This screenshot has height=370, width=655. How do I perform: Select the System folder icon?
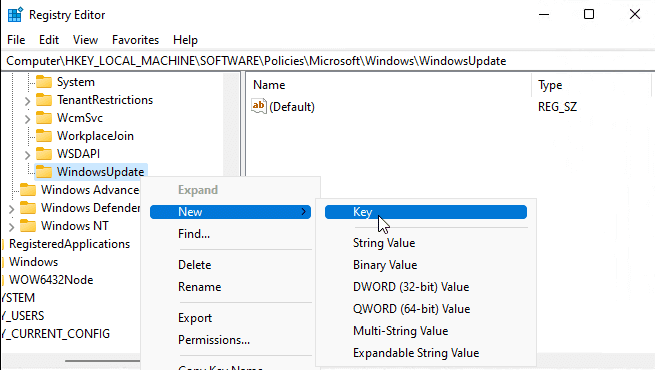tap(44, 82)
